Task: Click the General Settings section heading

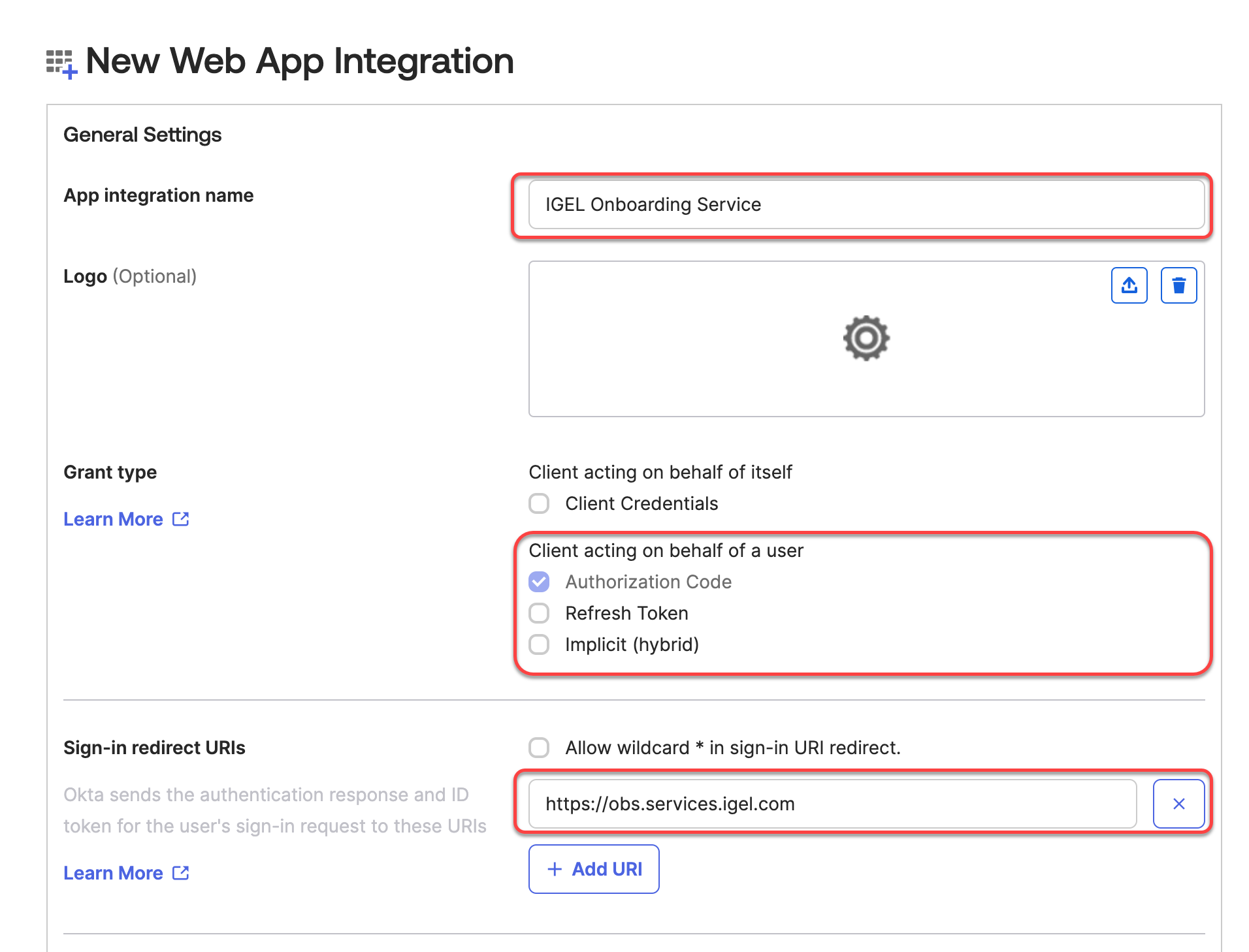Action: coord(142,135)
